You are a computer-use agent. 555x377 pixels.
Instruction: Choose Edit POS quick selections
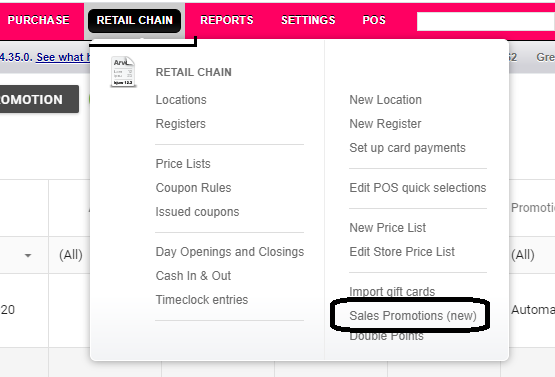(418, 188)
